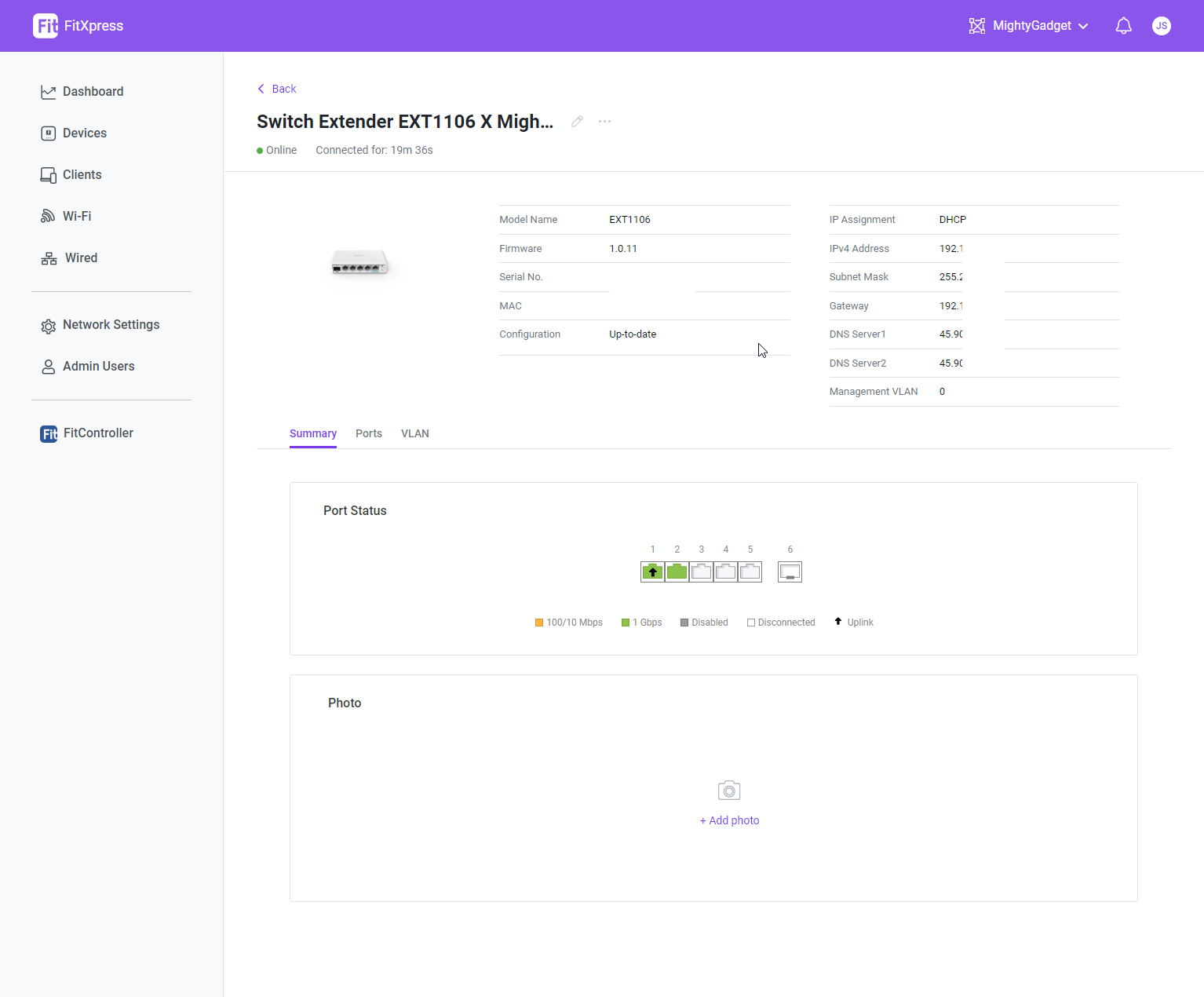The height and width of the screenshot is (997, 1204).
Task: Open the Clients page
Action: pyautogui.click(x=82, y=175)
